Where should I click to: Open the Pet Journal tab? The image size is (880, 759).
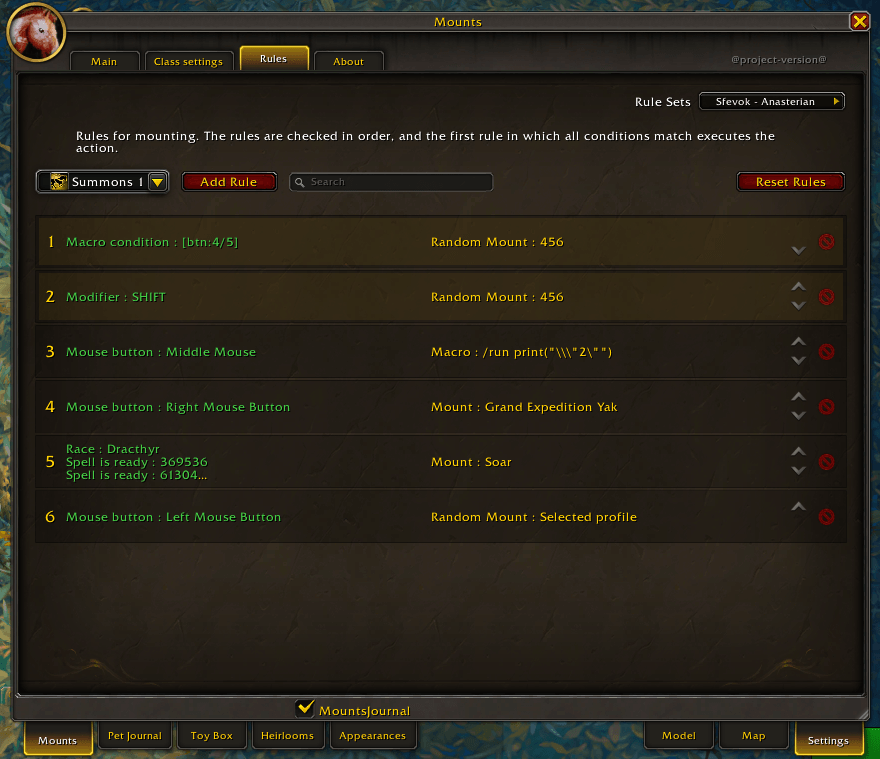[135, 735]
